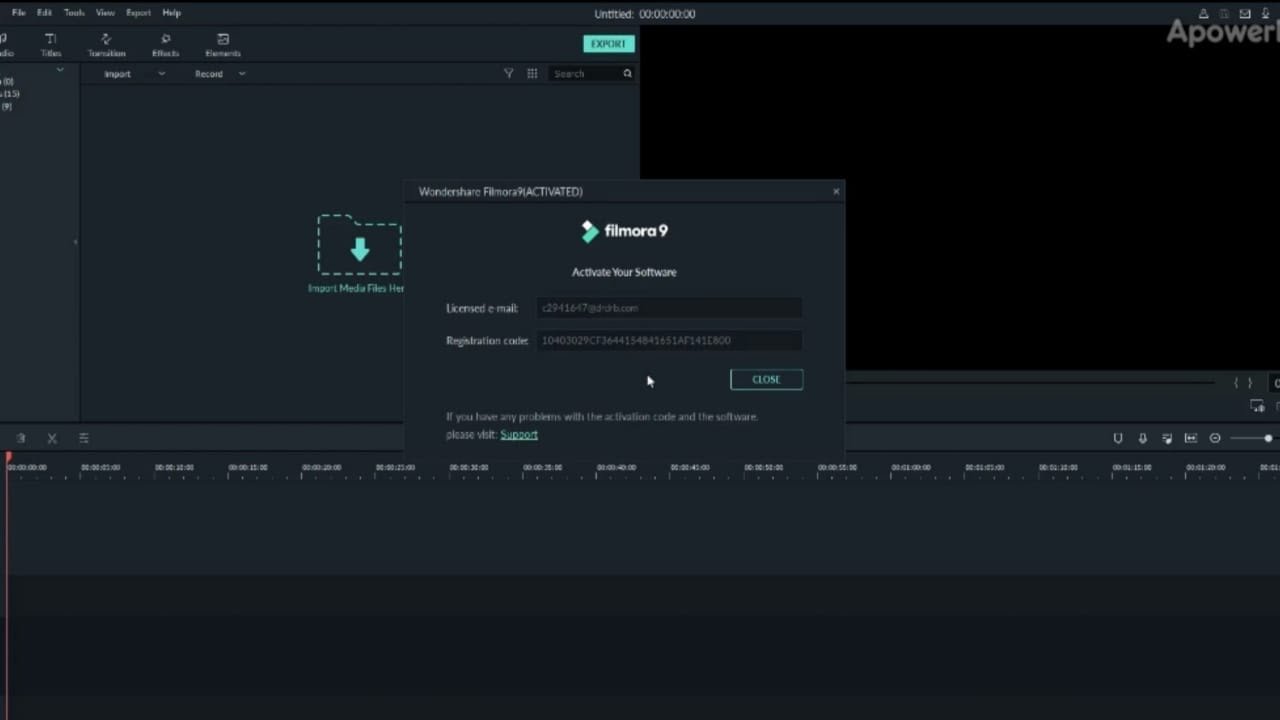The width and height of the screenshot is (1280, 720).
Task: Click the record voiceover microphone icon
Action: [x=1142, y=438]
